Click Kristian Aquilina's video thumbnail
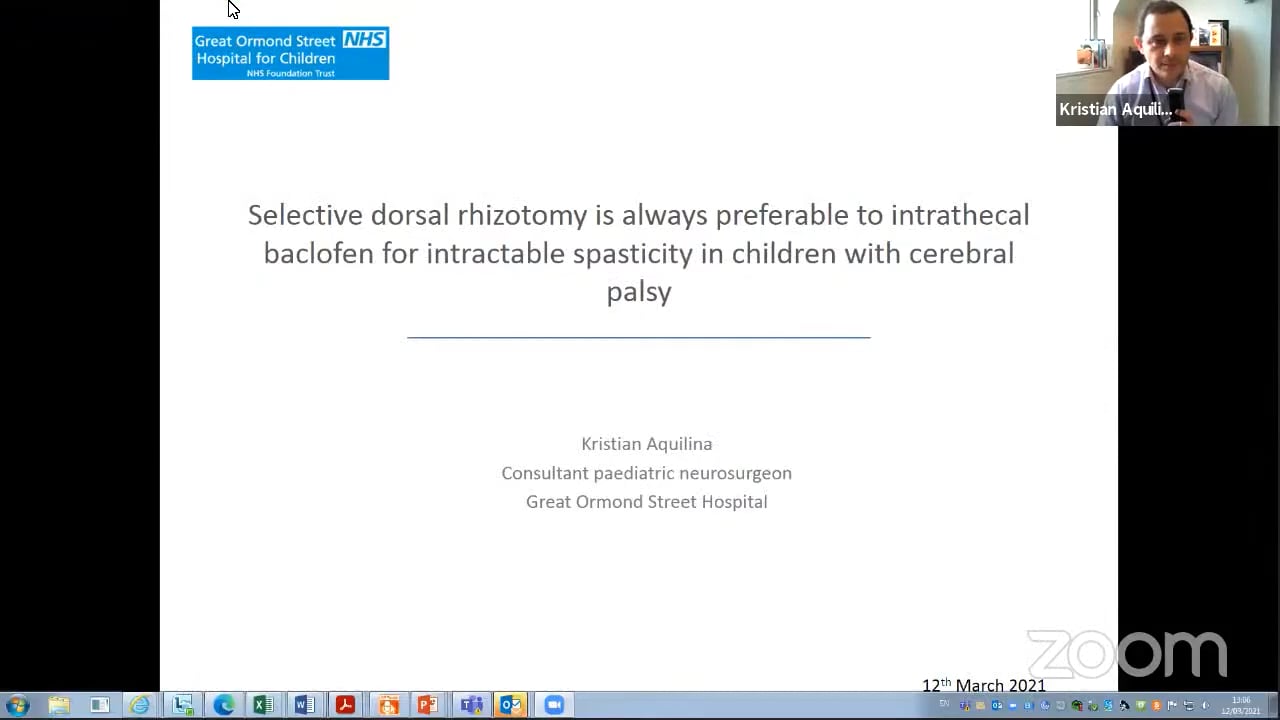This screenshot has width=1280, height=720. [1167, 62]
